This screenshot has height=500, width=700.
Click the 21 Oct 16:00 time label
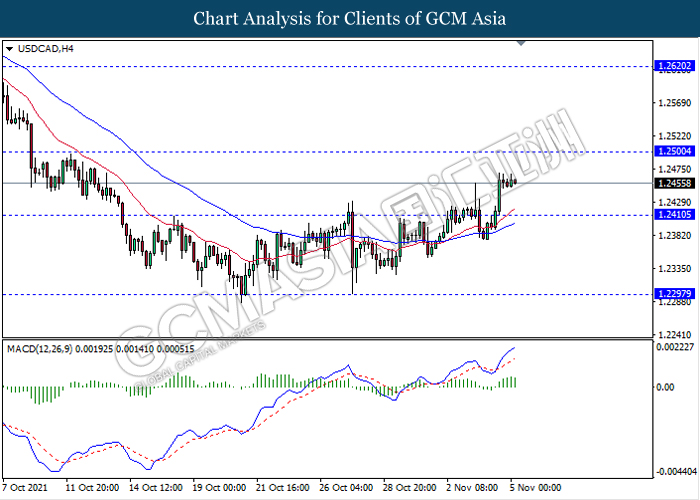[283, 488]
